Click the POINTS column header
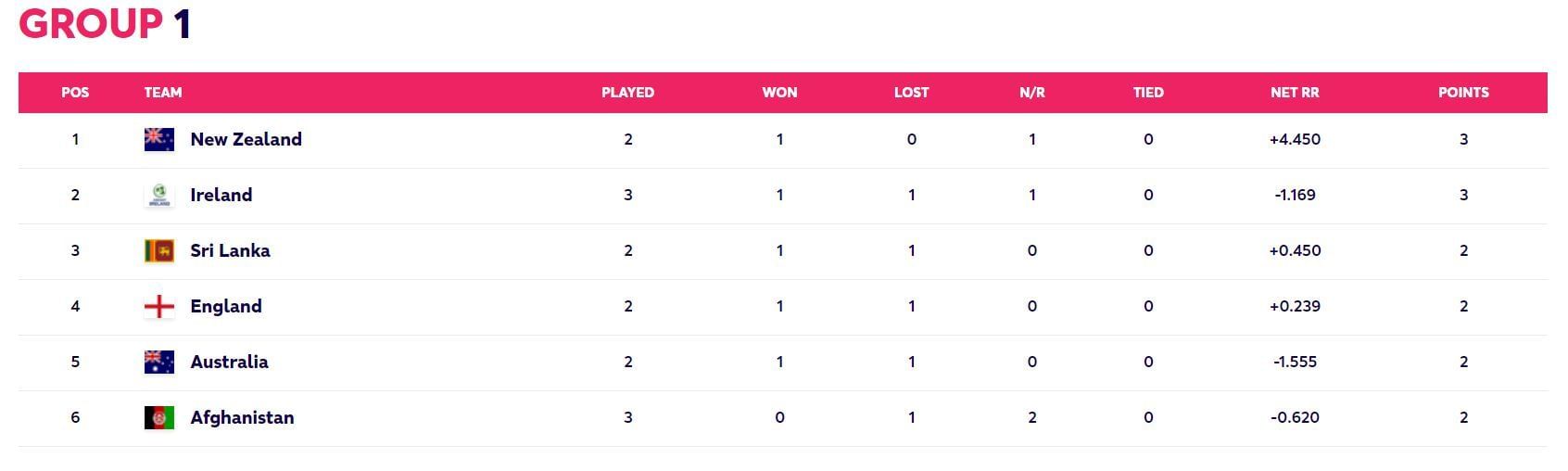 pos(1463,93)
